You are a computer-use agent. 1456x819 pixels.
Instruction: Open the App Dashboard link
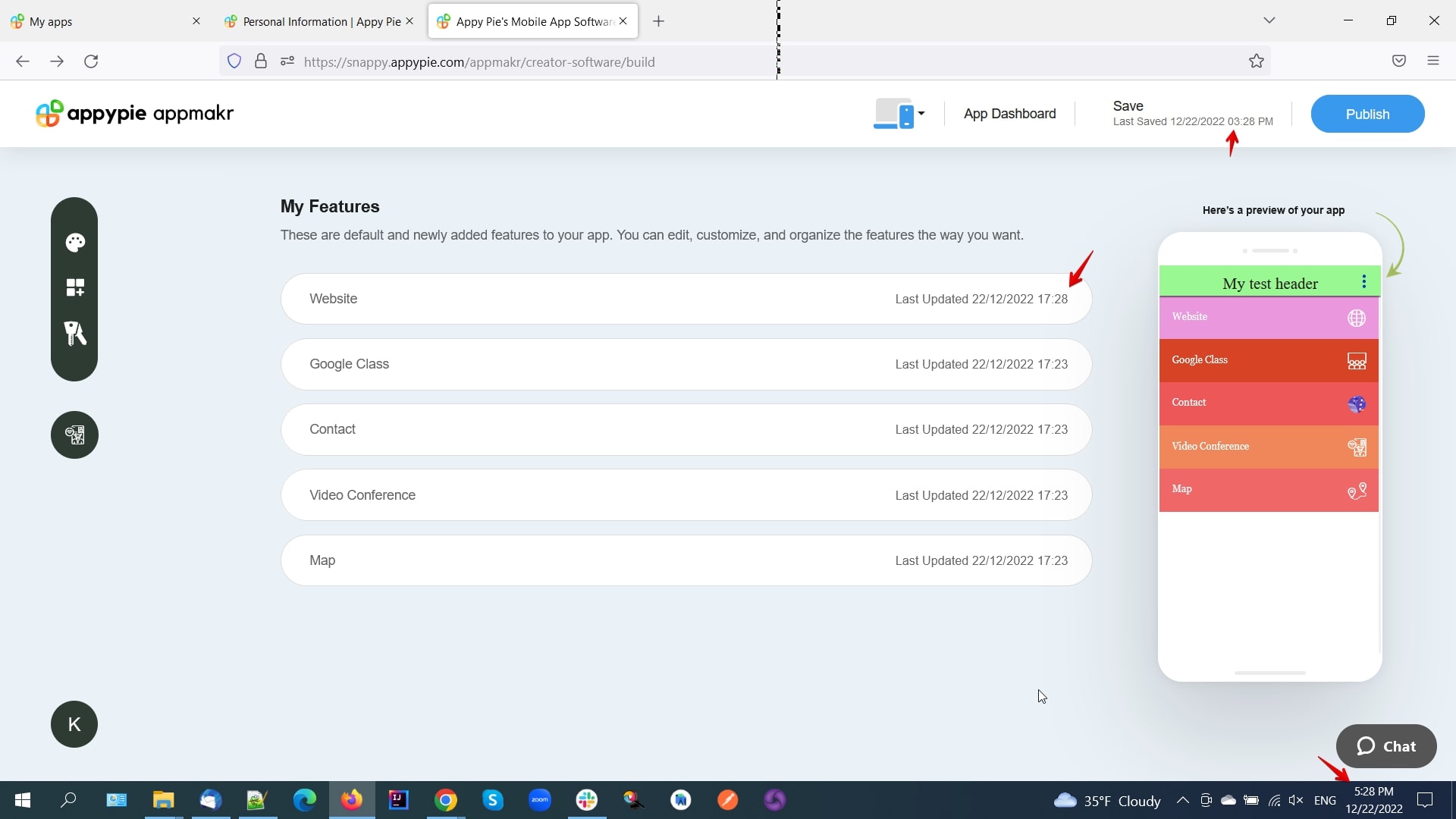click(x=1009, y=114)
